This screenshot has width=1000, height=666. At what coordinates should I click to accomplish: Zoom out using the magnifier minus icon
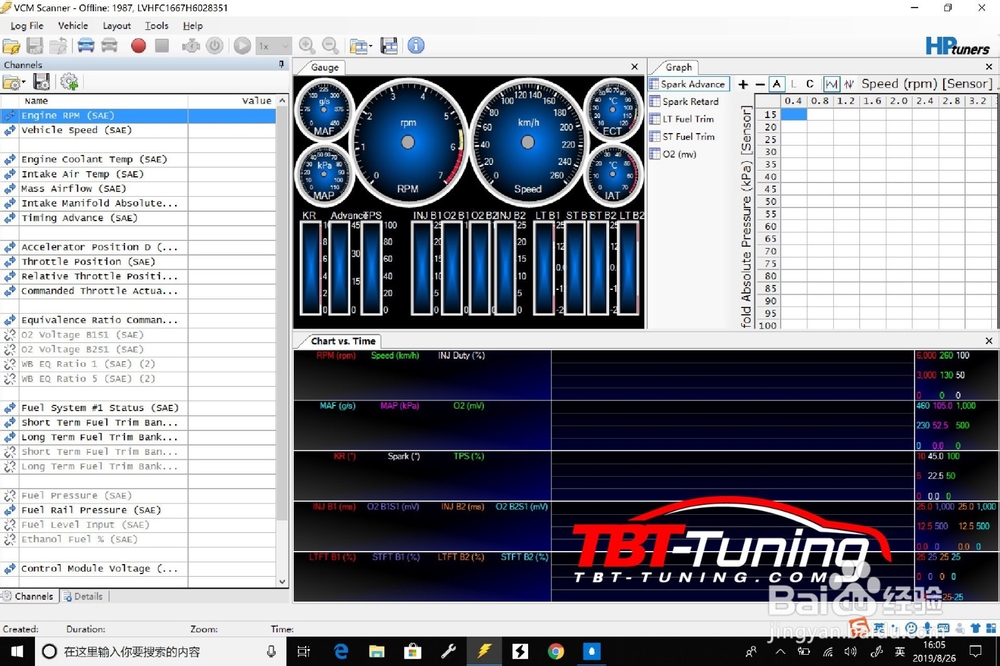click(x=330, y=46)
